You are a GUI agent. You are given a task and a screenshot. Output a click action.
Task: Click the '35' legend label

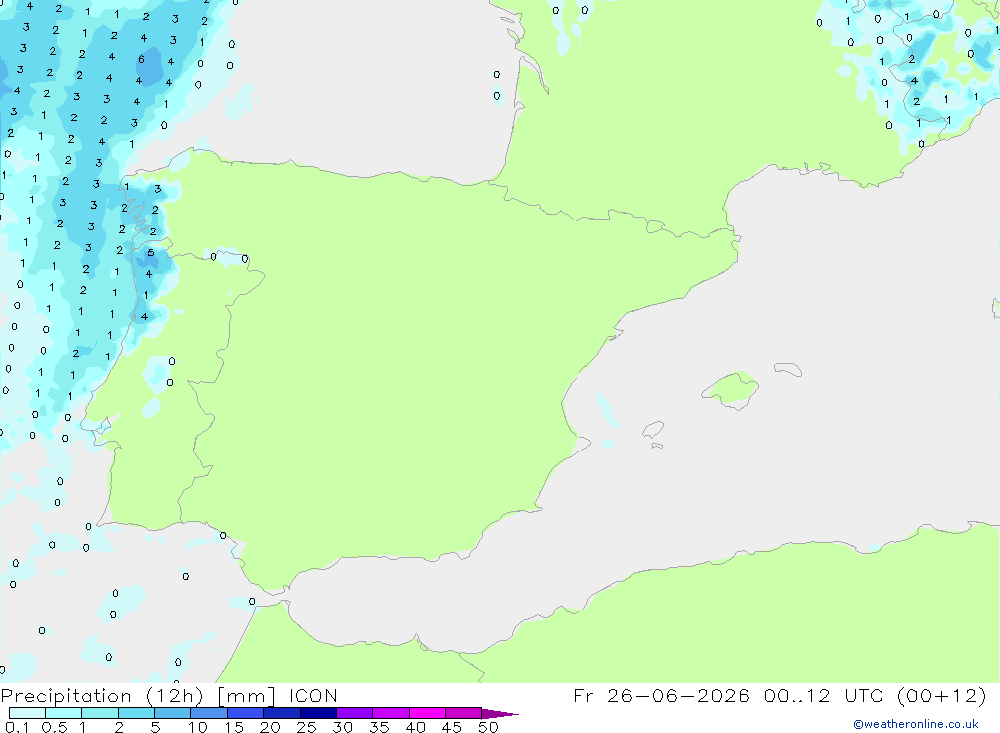point(379,727)
